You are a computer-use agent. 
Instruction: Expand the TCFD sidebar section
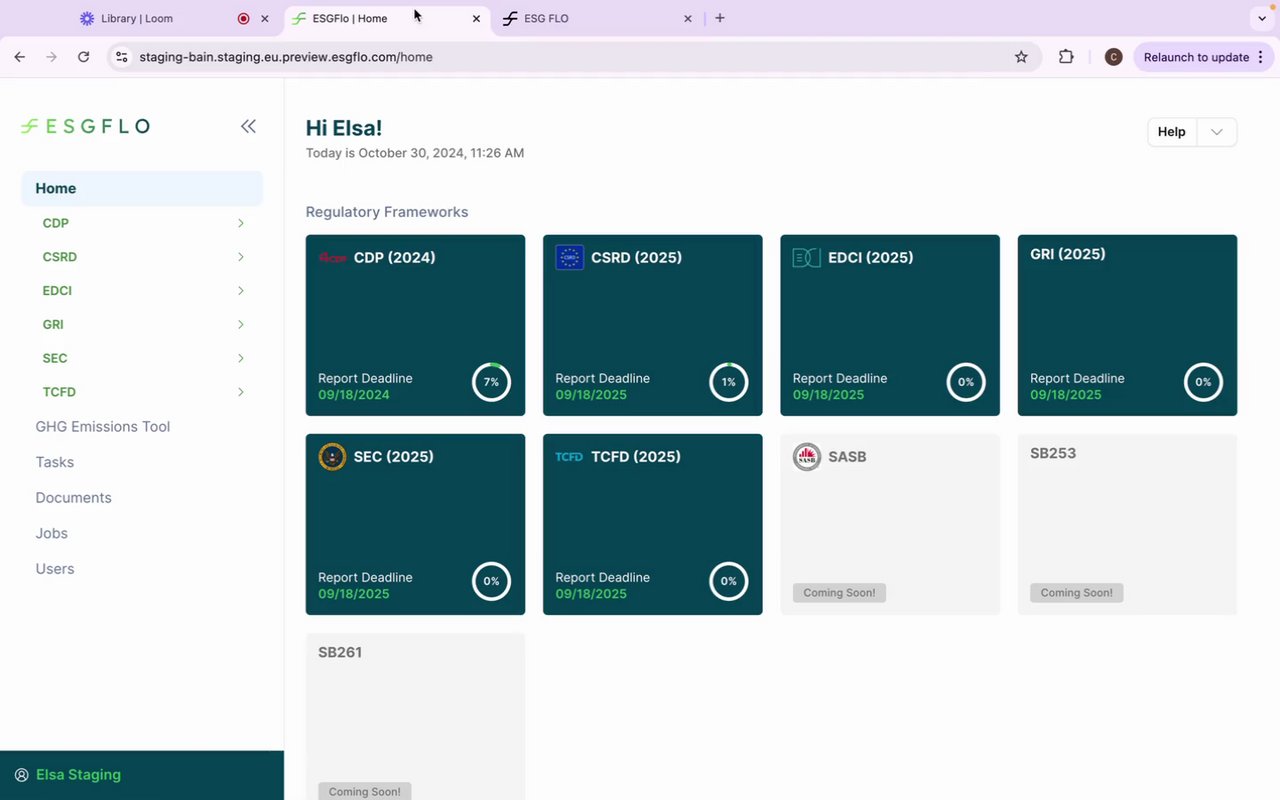(241, 392)
